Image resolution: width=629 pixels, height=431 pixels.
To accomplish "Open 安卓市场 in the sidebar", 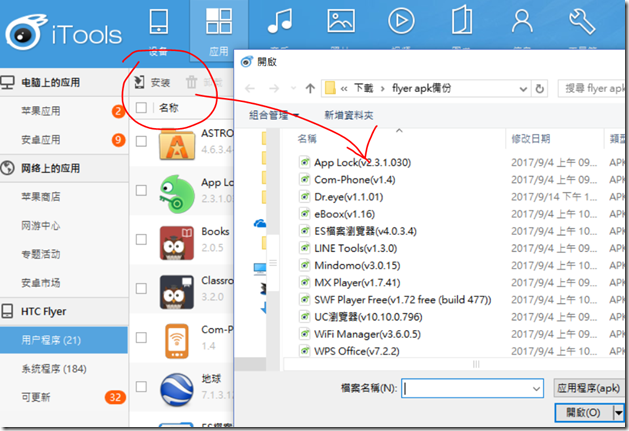I will point(41,283).
